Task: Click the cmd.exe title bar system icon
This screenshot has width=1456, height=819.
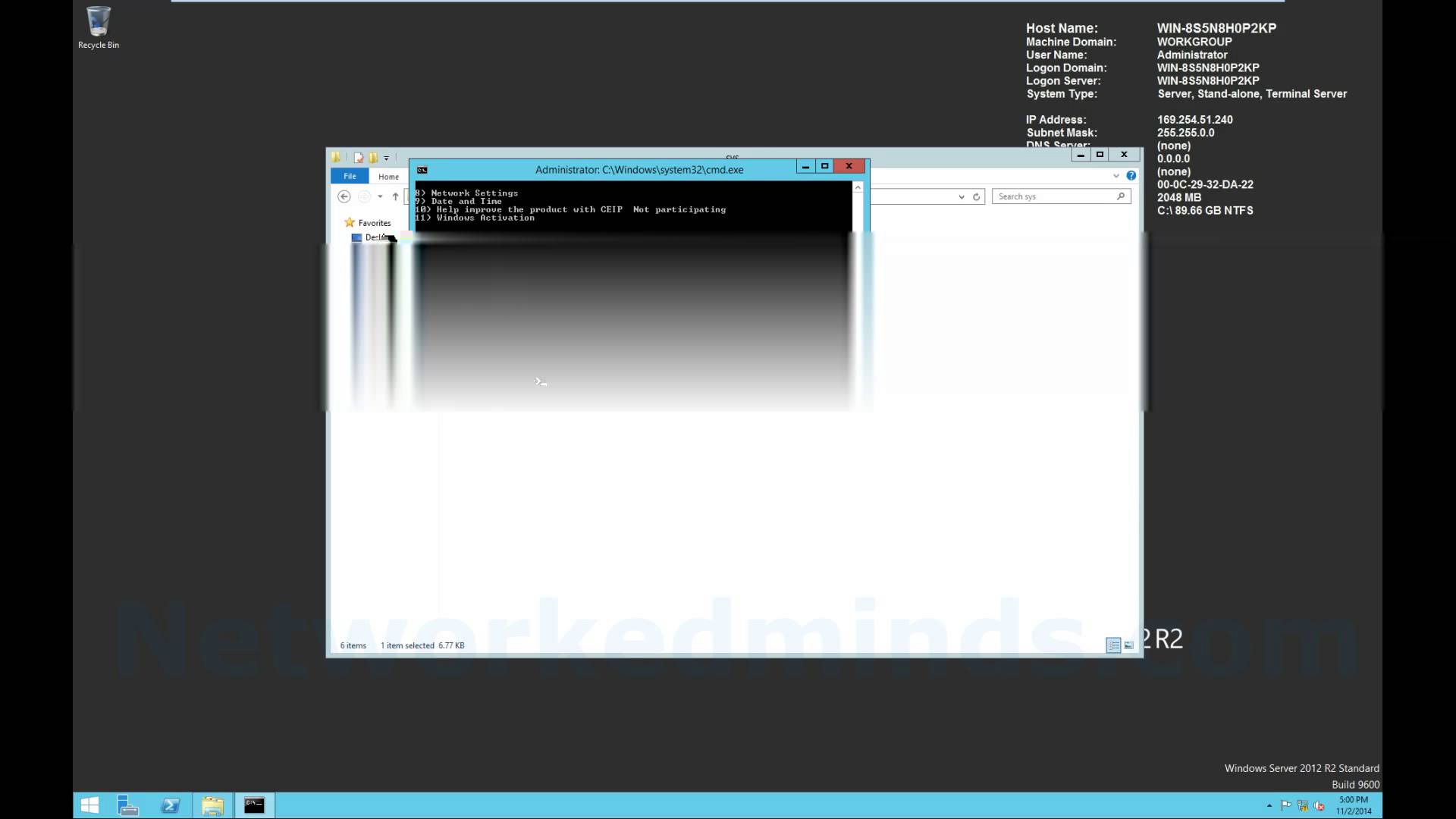Action: pyautogui.click(x=422, y=170)
